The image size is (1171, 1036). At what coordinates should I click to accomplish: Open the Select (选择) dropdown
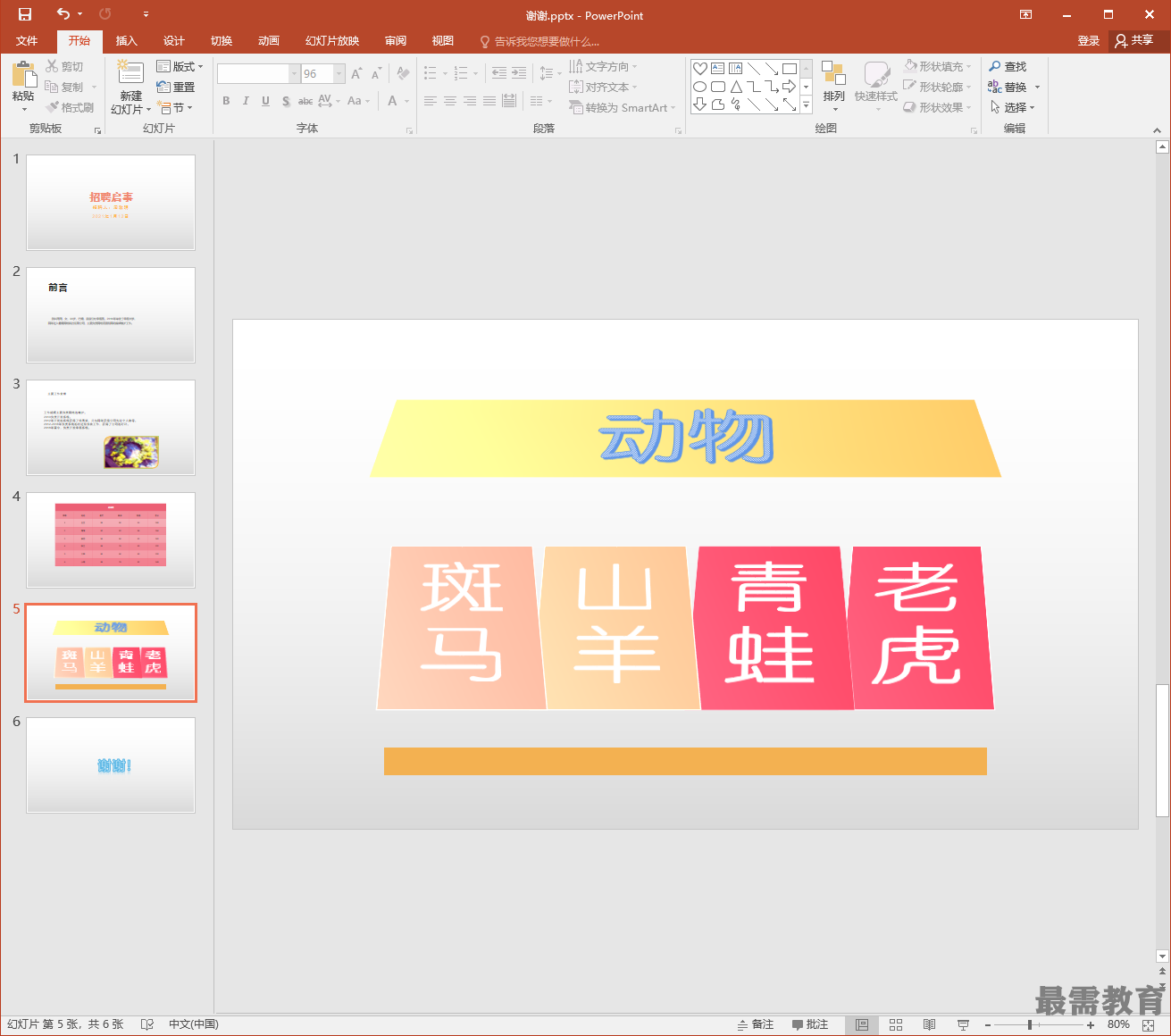pos(1013,107)
